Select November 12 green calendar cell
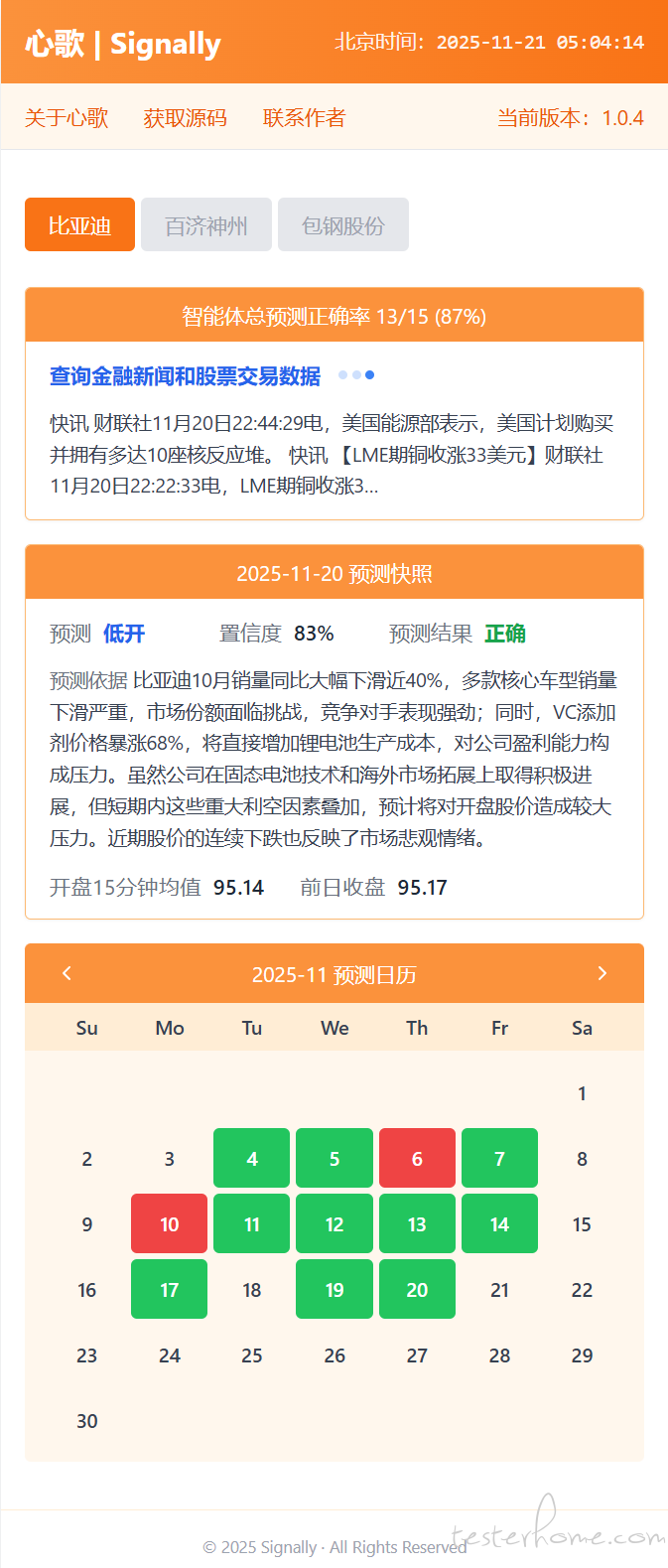Screen dimensions: 668x1568 pos(334,1224)
